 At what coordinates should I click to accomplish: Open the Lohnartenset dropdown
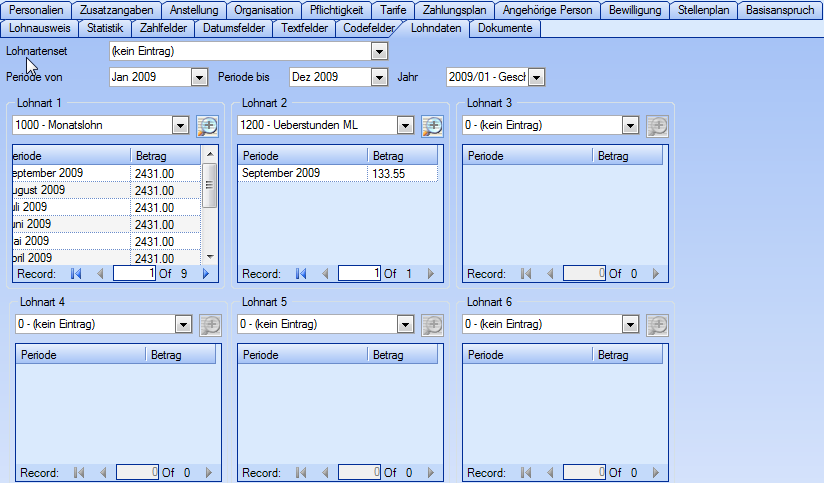tap(379, 52)
